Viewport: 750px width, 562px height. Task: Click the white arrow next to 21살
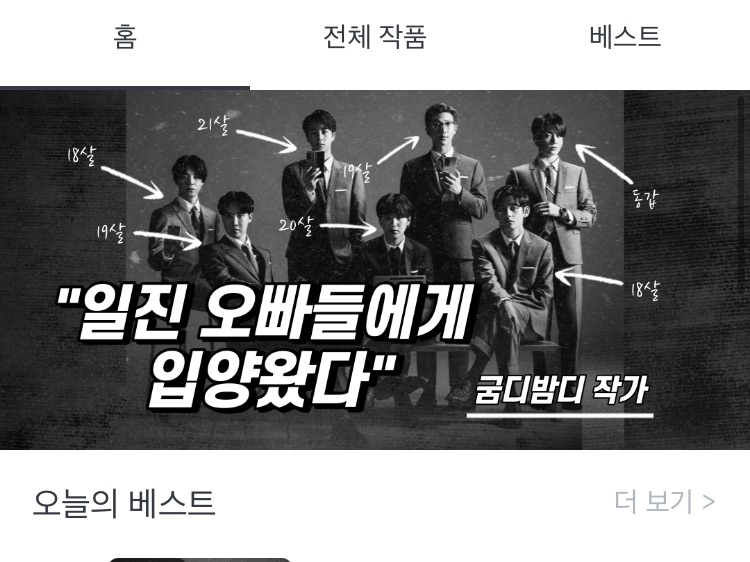(266, 141)
